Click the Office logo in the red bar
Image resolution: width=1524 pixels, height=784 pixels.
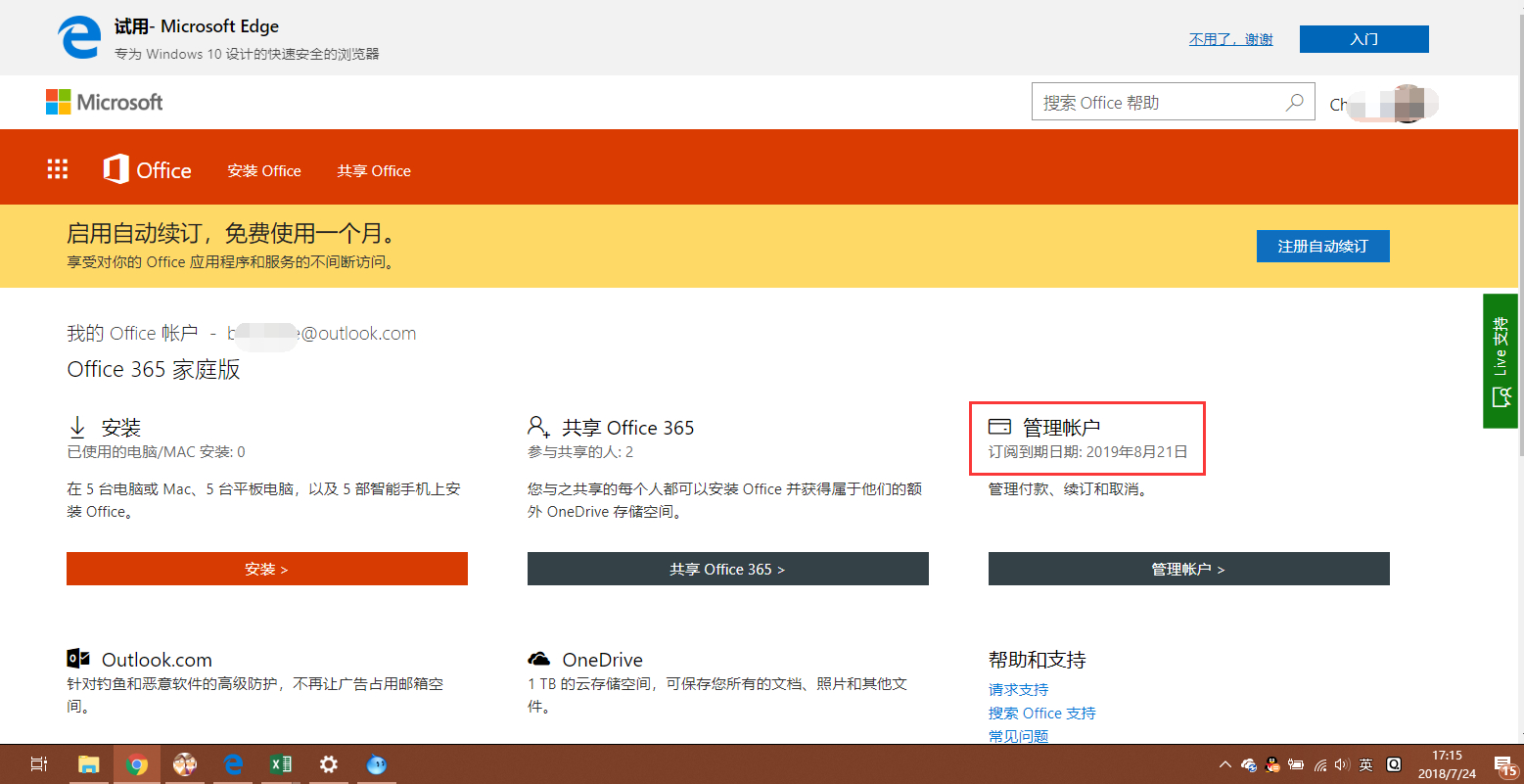(148, 170)
